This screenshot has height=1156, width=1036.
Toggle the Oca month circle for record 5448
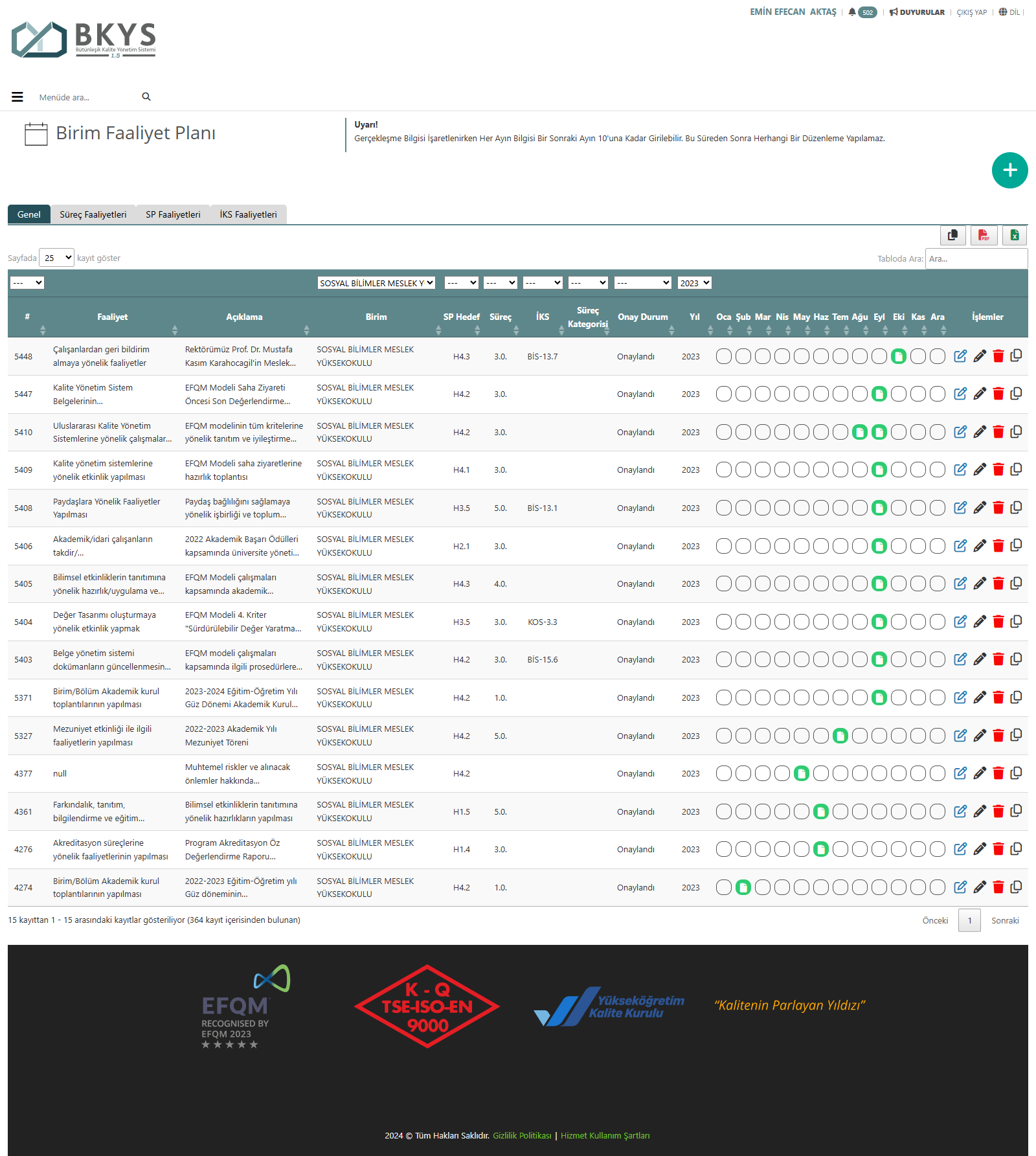[x=724, y=356]
